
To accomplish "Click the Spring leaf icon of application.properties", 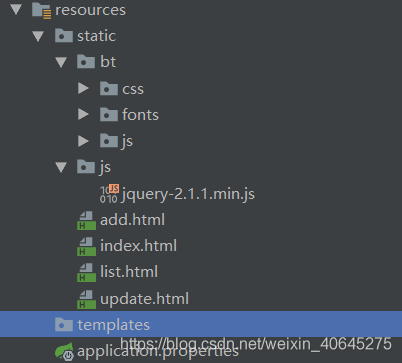I will (64, 352).
